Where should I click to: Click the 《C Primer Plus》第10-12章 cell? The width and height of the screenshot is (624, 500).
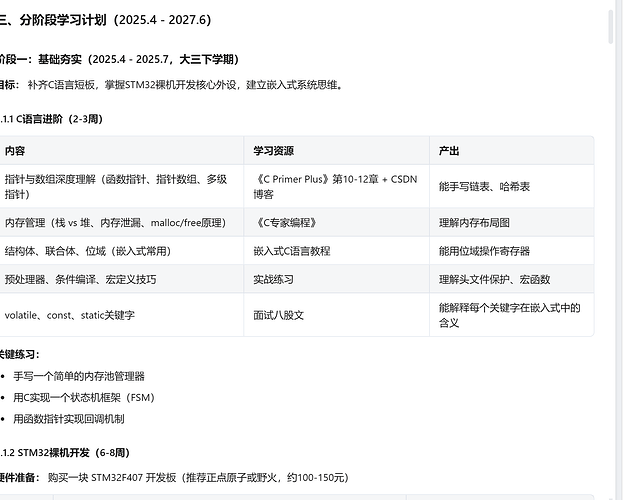point(335,187)
